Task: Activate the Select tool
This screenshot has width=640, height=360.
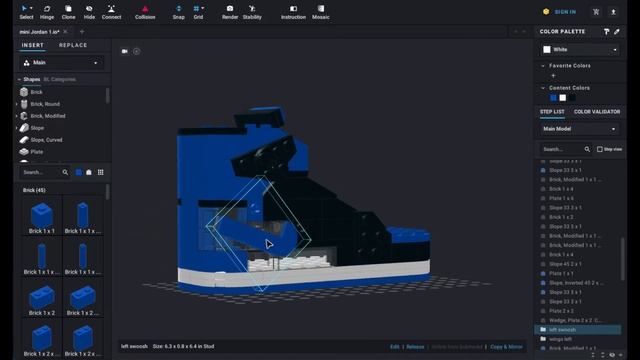Action: coord(26,12)
